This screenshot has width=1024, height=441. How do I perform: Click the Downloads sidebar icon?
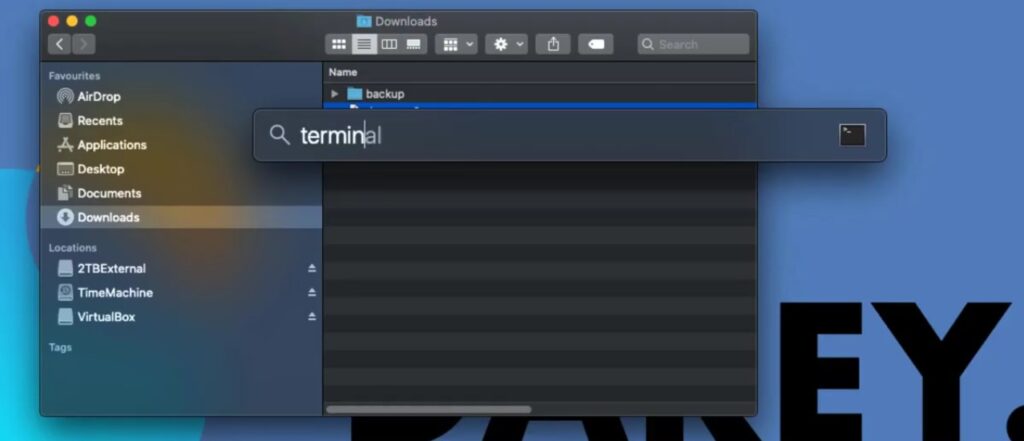tap(65, 217)
